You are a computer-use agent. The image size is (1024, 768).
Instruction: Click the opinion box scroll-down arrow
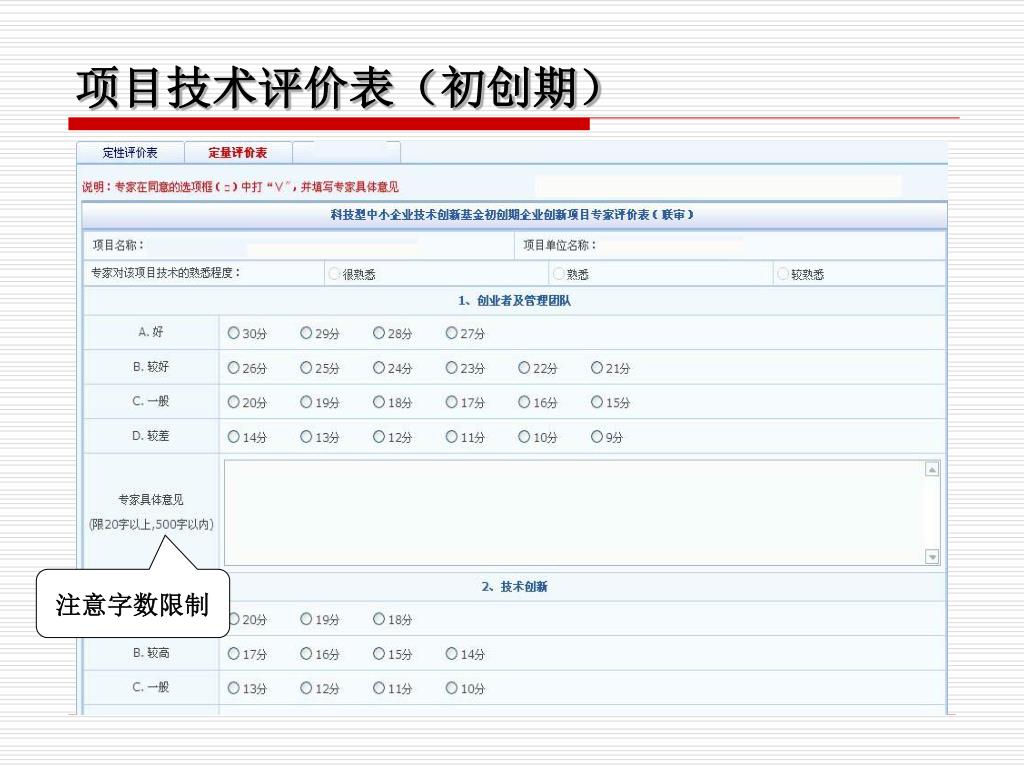coord(932,557)
